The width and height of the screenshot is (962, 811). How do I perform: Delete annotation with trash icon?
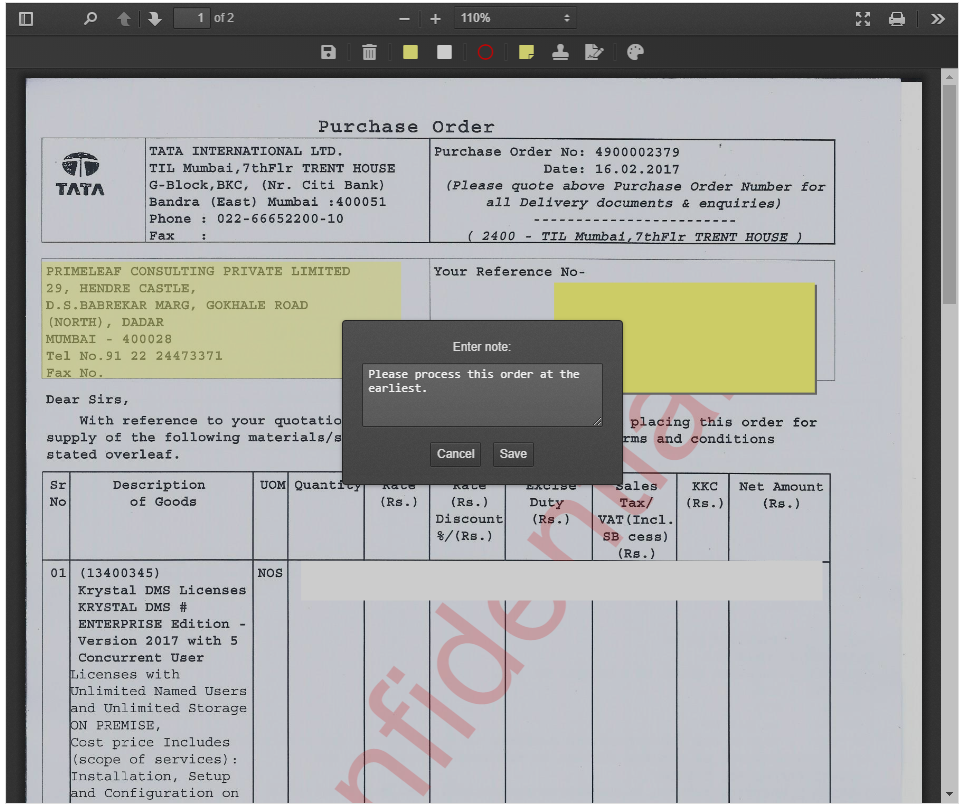pyautogui.click(x=369, y=52)
